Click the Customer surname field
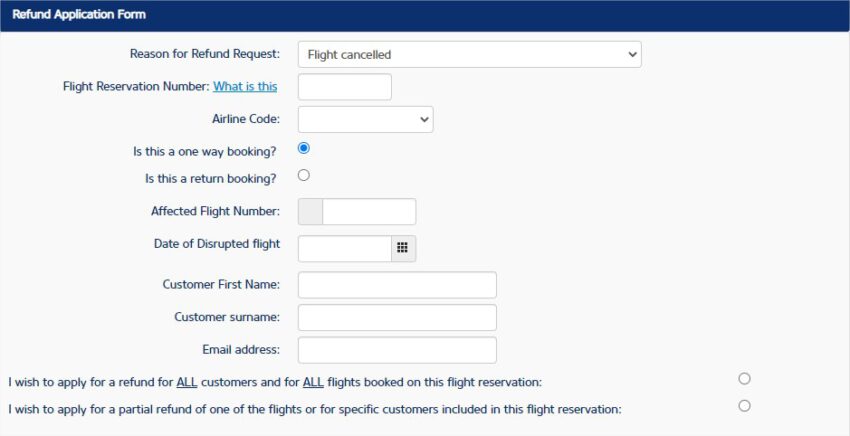This screenshot has height=436, width=850. click(x=397, y=317)
